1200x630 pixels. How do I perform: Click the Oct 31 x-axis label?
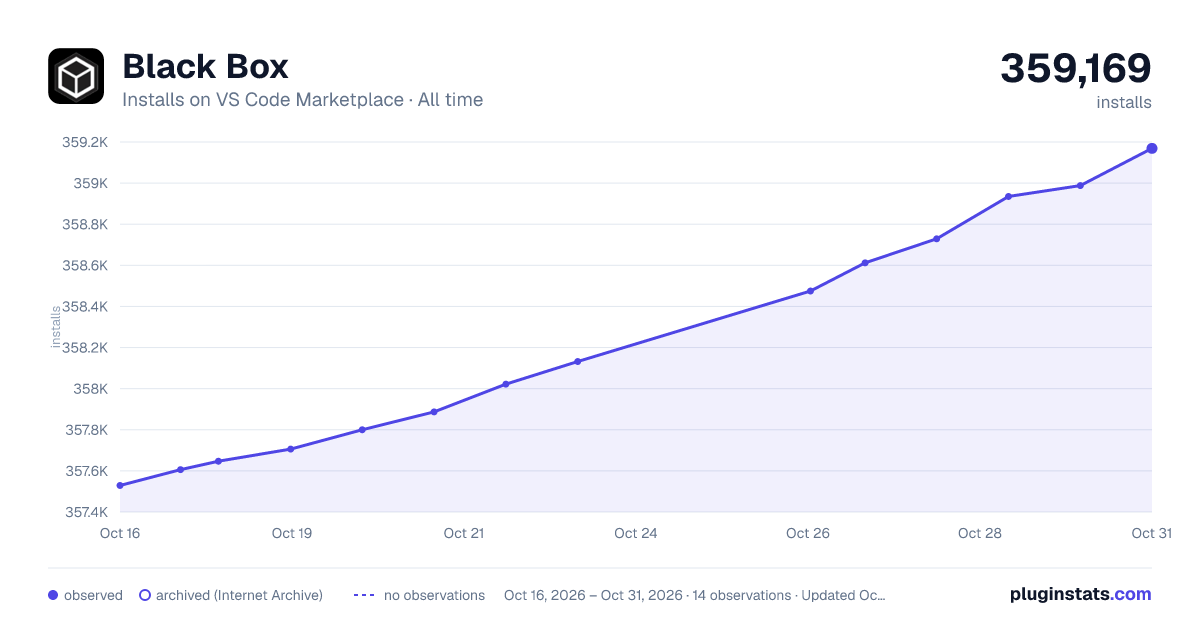pos(1151,533)
